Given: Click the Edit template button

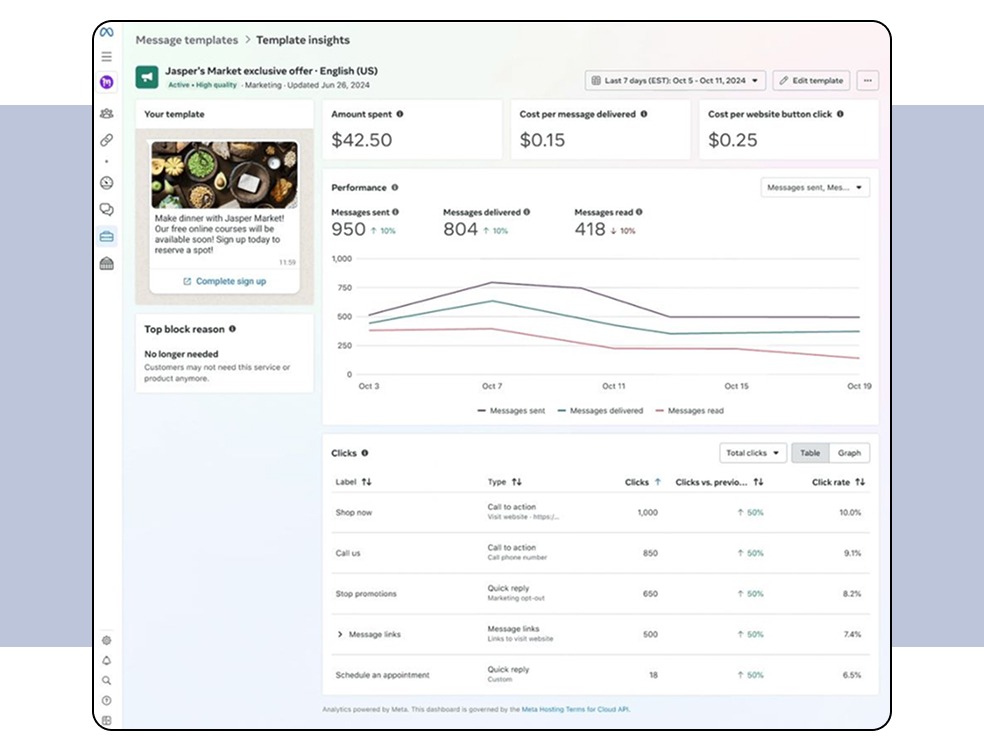Looking at the screenshot, I should (x=811, y=80).
